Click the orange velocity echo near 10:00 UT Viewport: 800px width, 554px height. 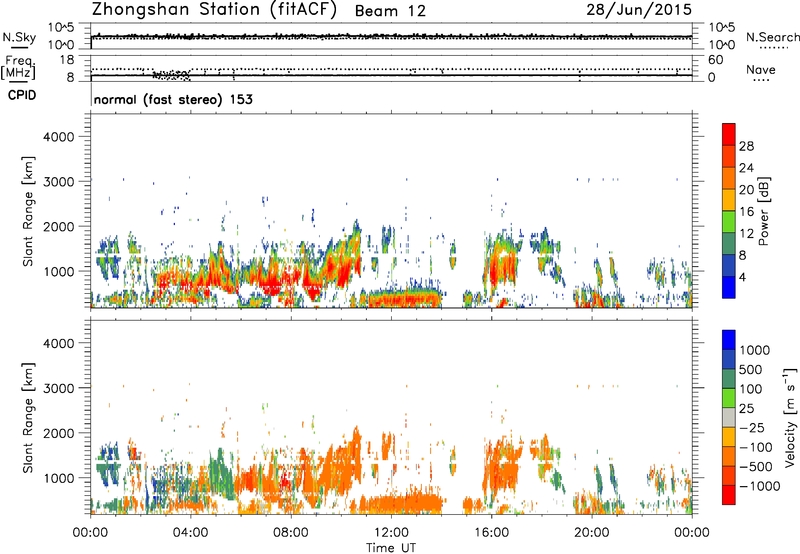point(337,467)
